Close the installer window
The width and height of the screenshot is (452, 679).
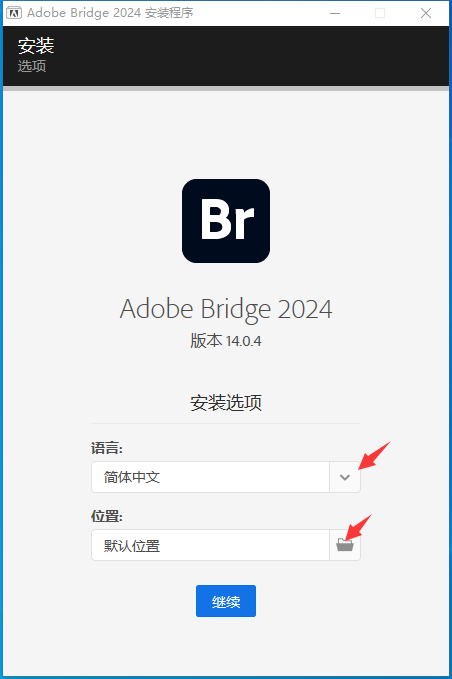426,13
